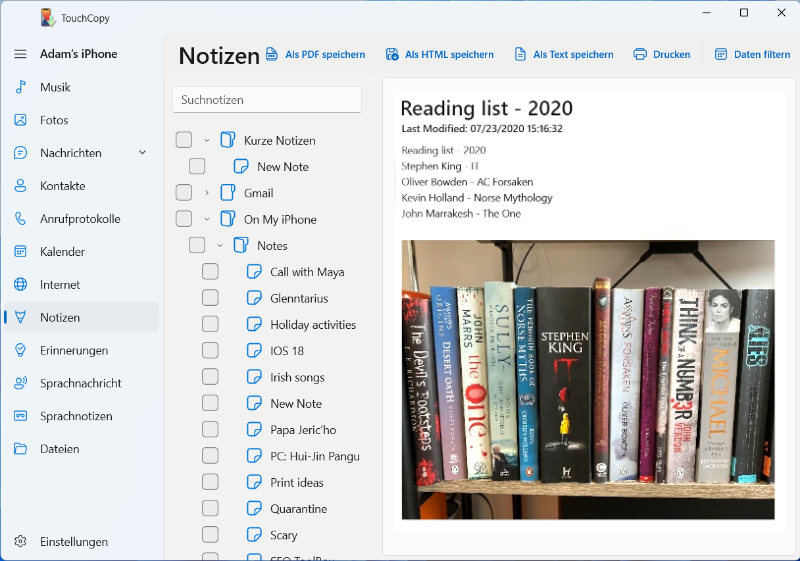Click the Adam's iPhone device name

coord(79,54)
